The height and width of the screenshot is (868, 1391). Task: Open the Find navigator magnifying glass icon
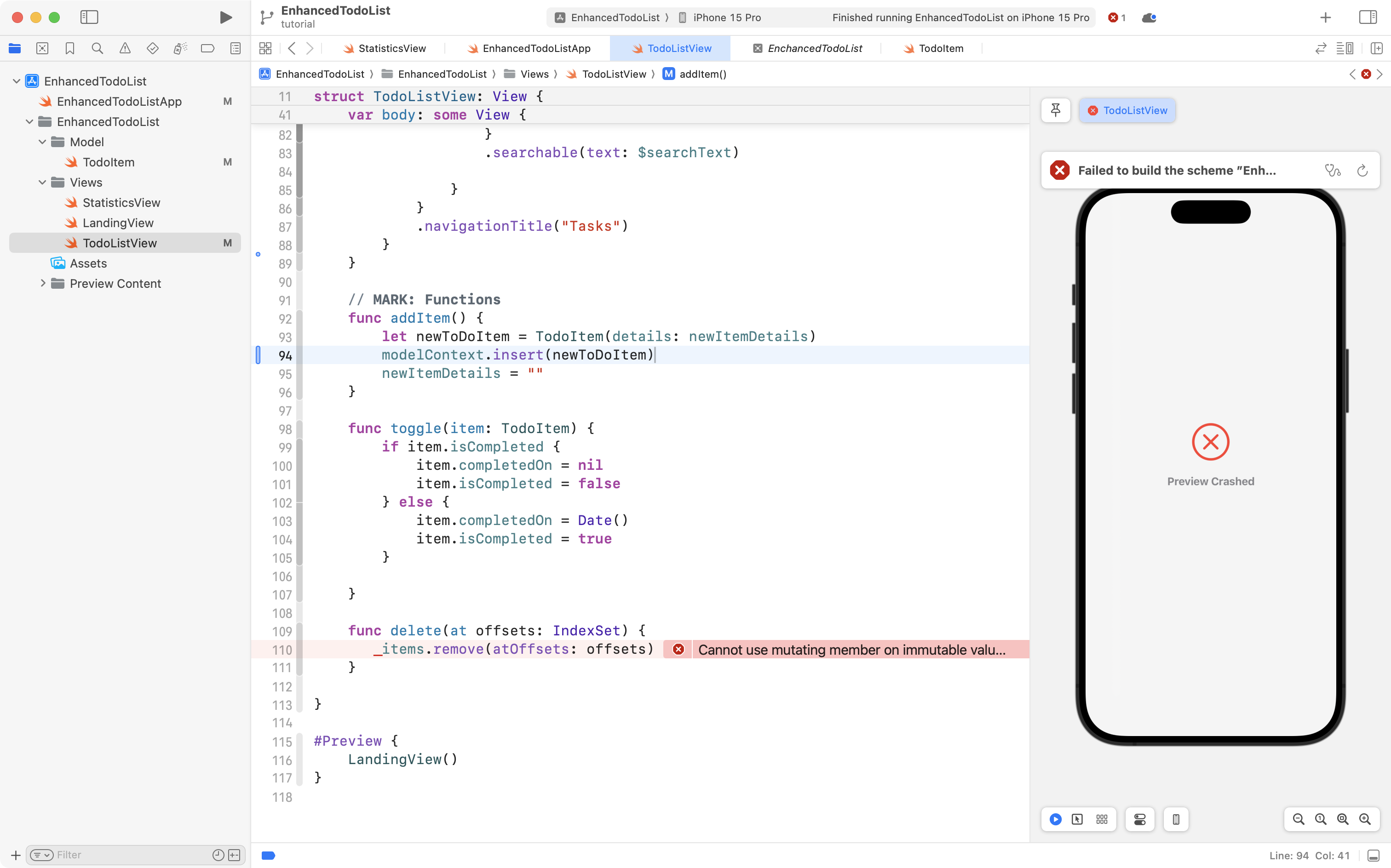point(97,48)
